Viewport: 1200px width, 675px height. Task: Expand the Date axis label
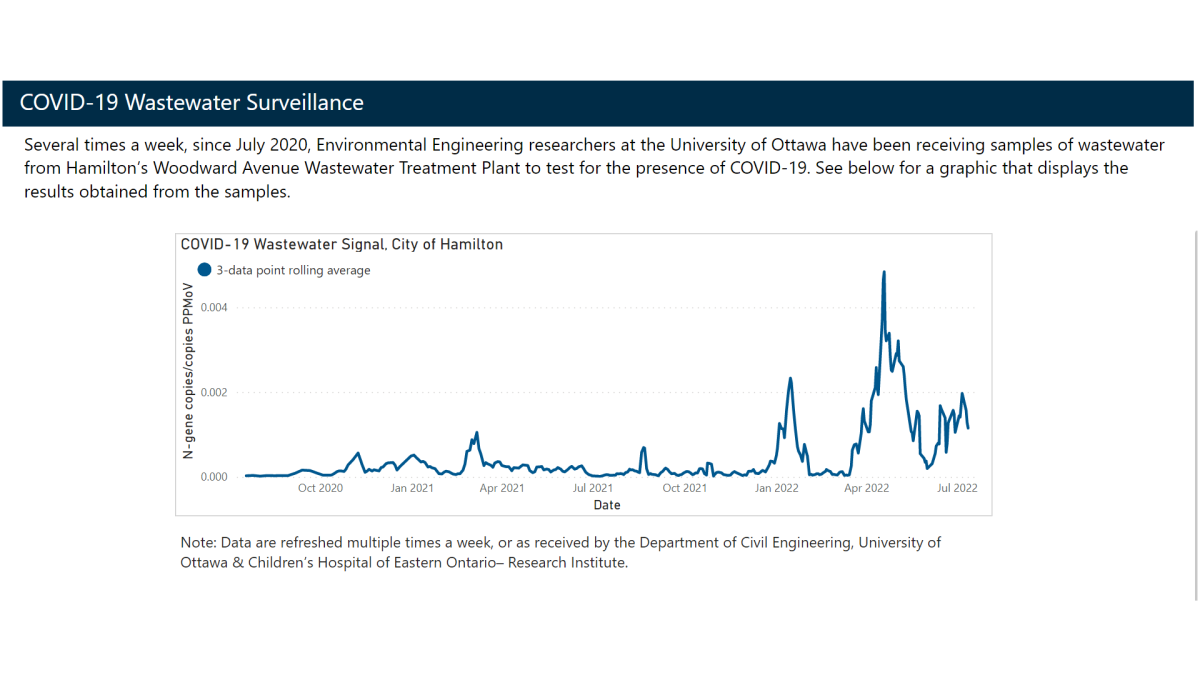coord(606,505)
